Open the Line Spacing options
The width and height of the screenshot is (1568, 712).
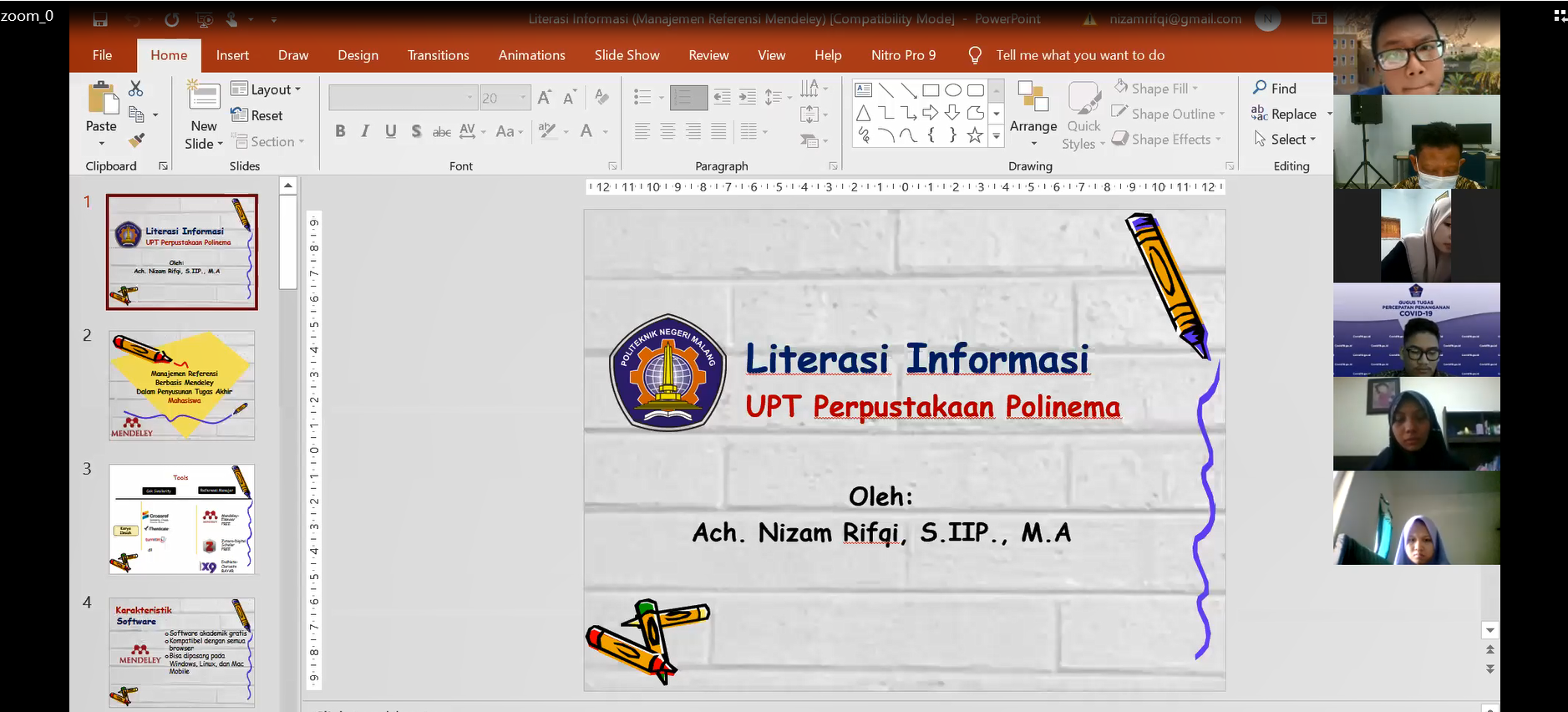[778, 98]
